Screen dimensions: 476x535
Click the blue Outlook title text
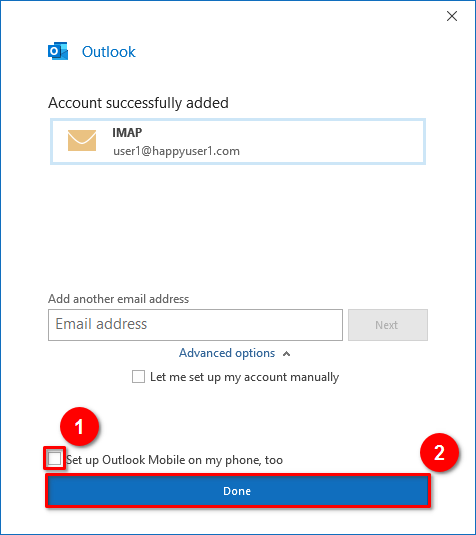[109, 52]
